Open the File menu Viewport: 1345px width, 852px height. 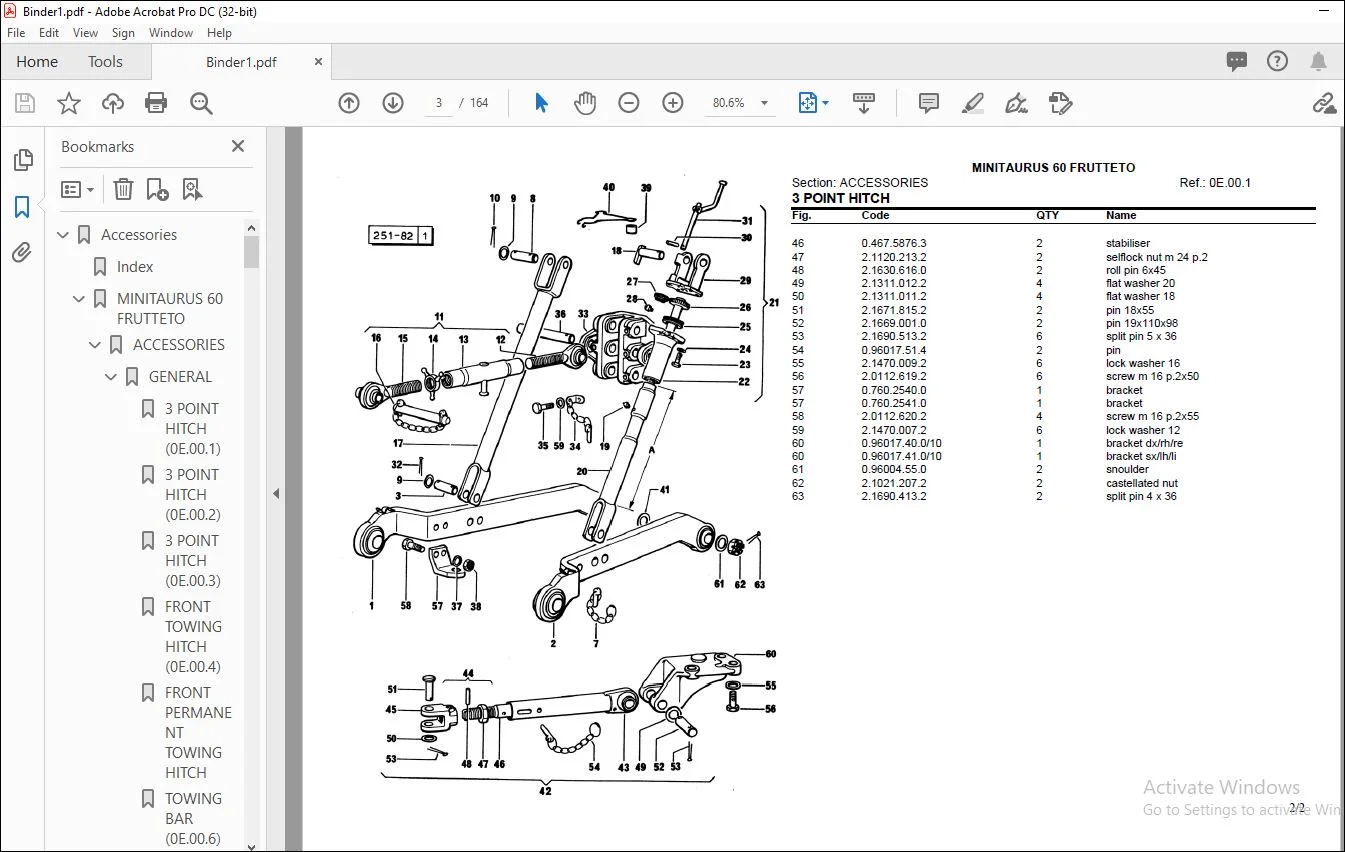[x=16, y=33]
